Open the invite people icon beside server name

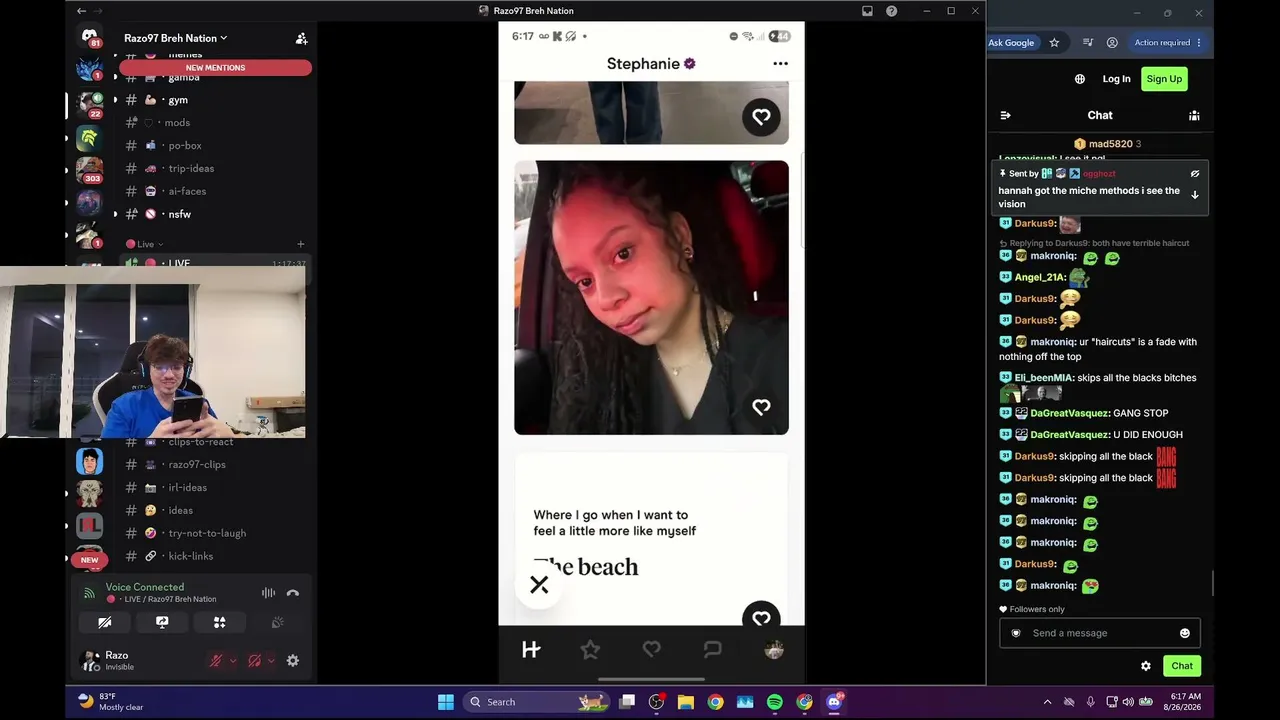point(301,38)
